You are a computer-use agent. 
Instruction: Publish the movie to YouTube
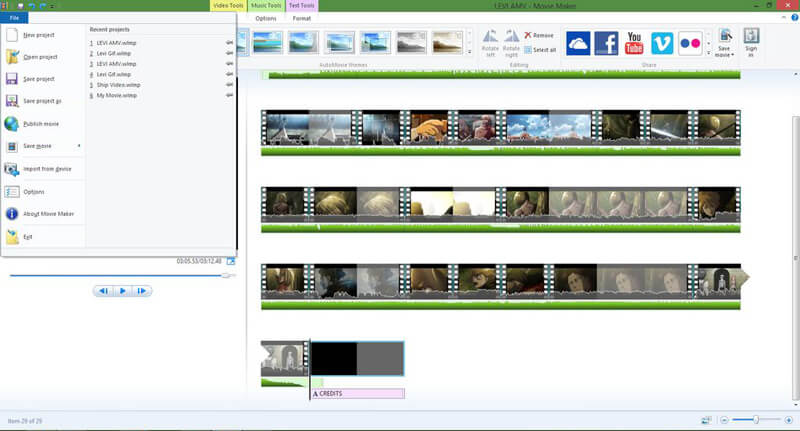(634, 43)
